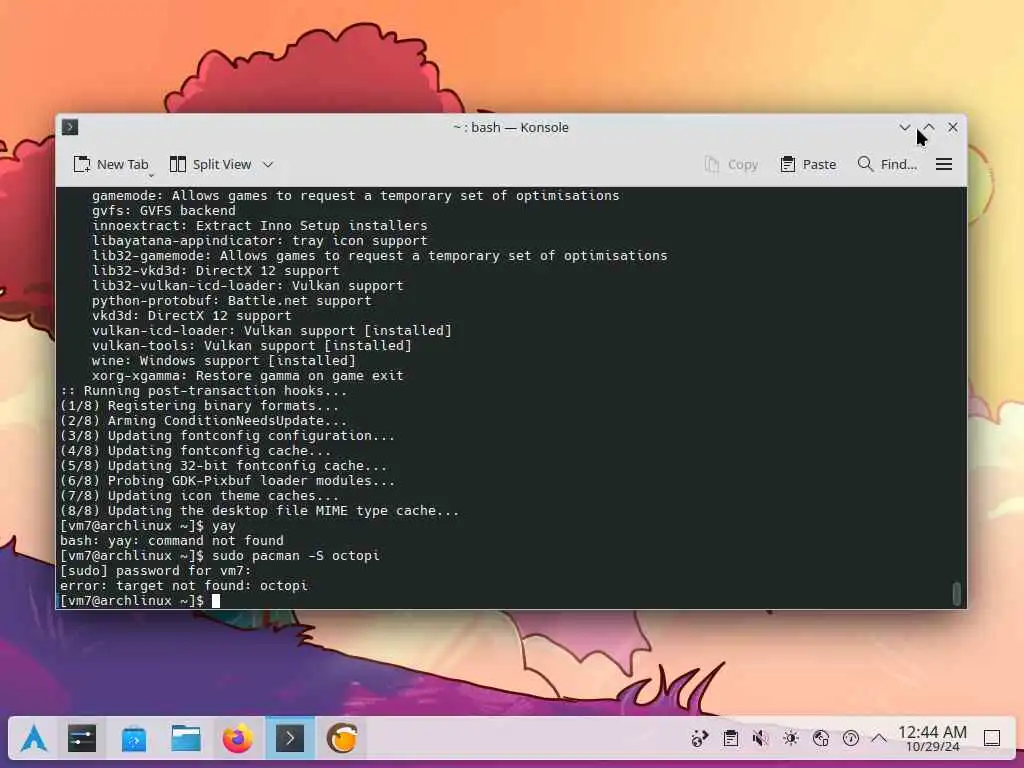Viewport: 1024px width, 768px height.
Task: Click the ':: Running post-transaction hooks...' line
Action: 203,391
